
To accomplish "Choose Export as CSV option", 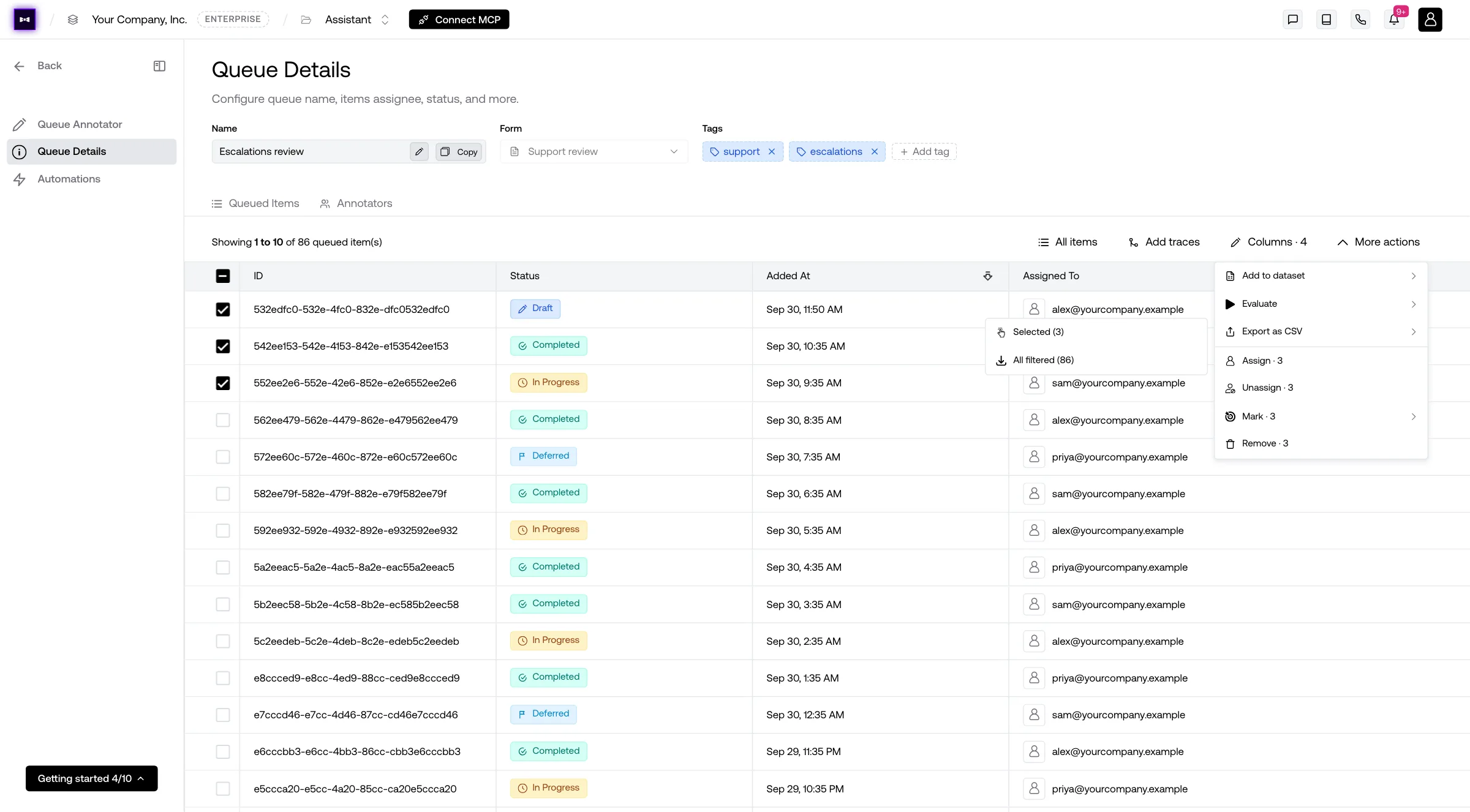I will tap(1321, 331).
